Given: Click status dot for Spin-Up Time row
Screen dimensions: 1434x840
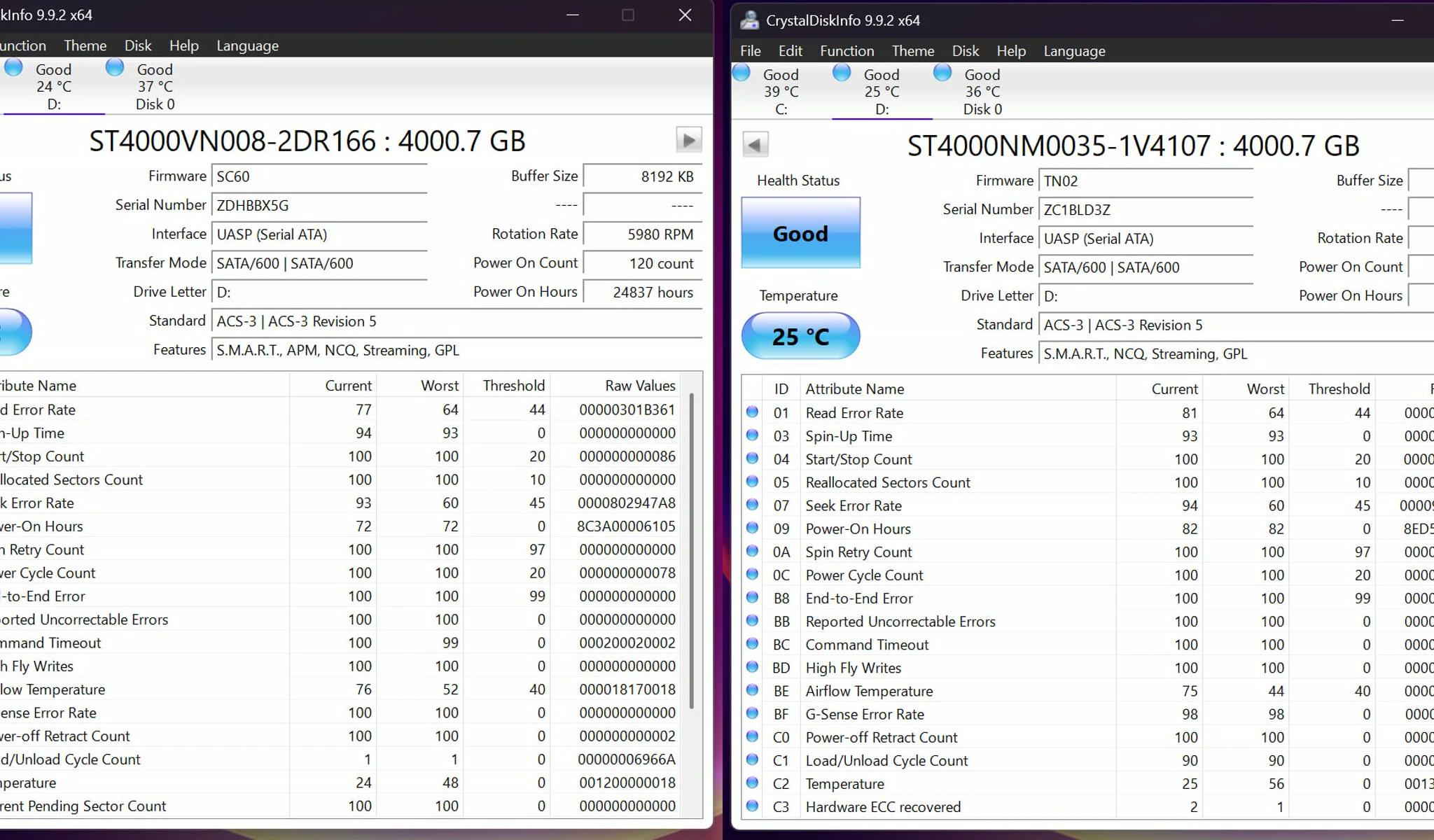Looking at the screenshot, I should (x=752, y=435).
